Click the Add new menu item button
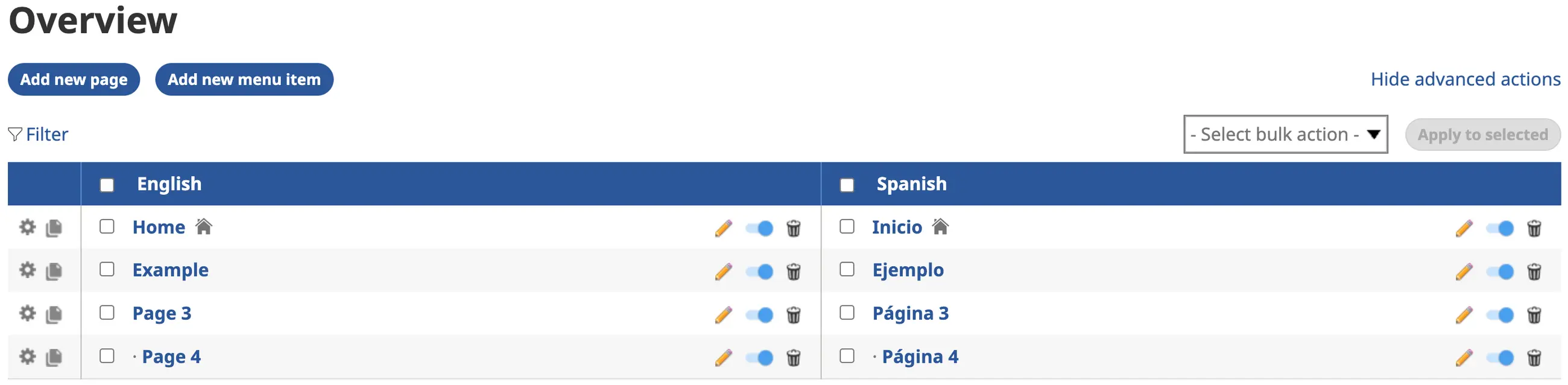The width and height of the screenshot is (1568, 385). [244, 79]
